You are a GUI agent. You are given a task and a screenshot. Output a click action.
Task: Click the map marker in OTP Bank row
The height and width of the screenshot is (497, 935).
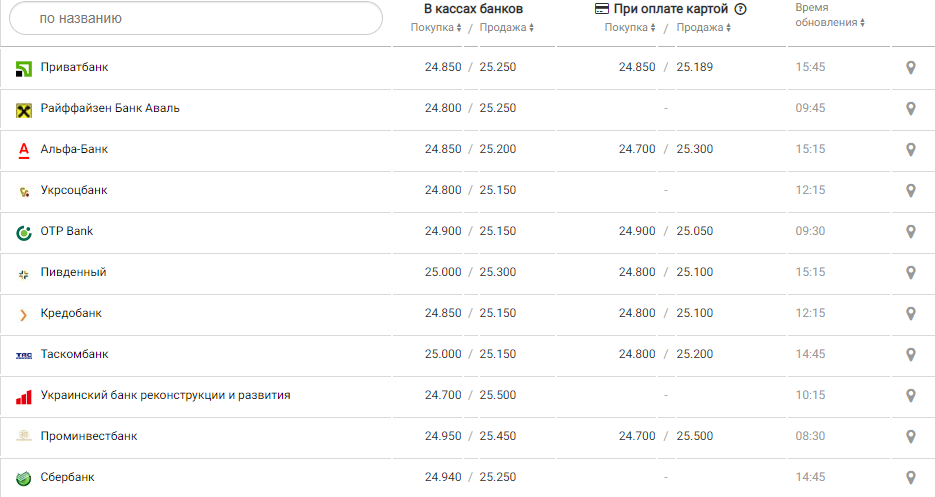[x=910, y=232]
